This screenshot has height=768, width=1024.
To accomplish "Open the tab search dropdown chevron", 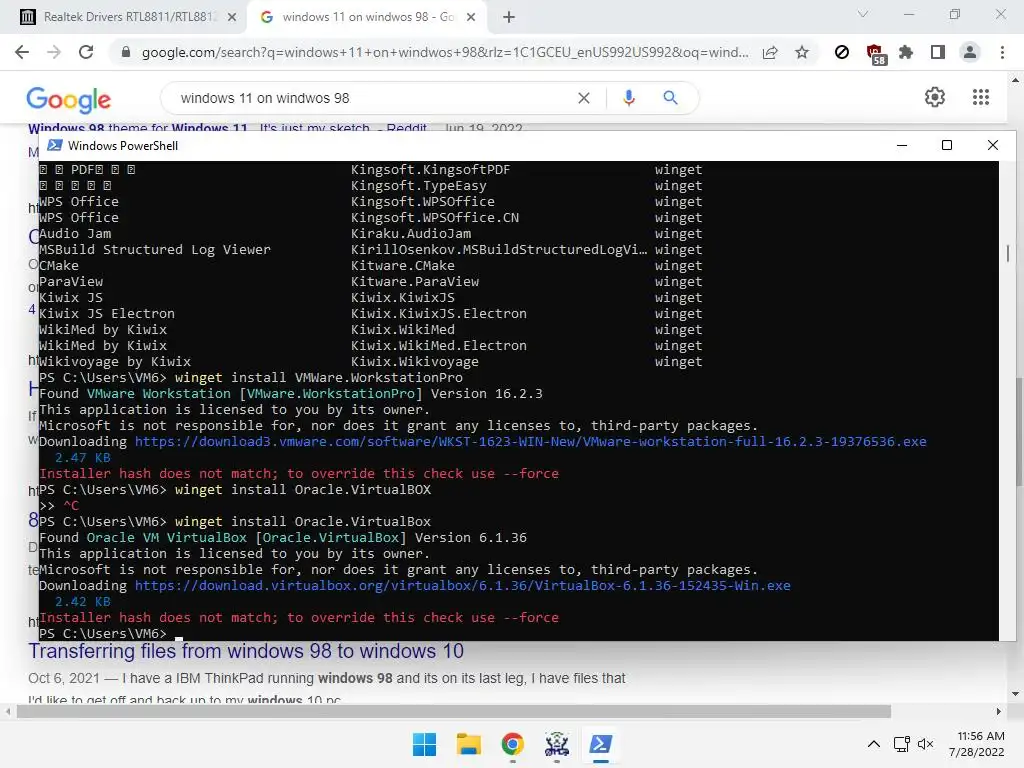I will tap(863, 14).
